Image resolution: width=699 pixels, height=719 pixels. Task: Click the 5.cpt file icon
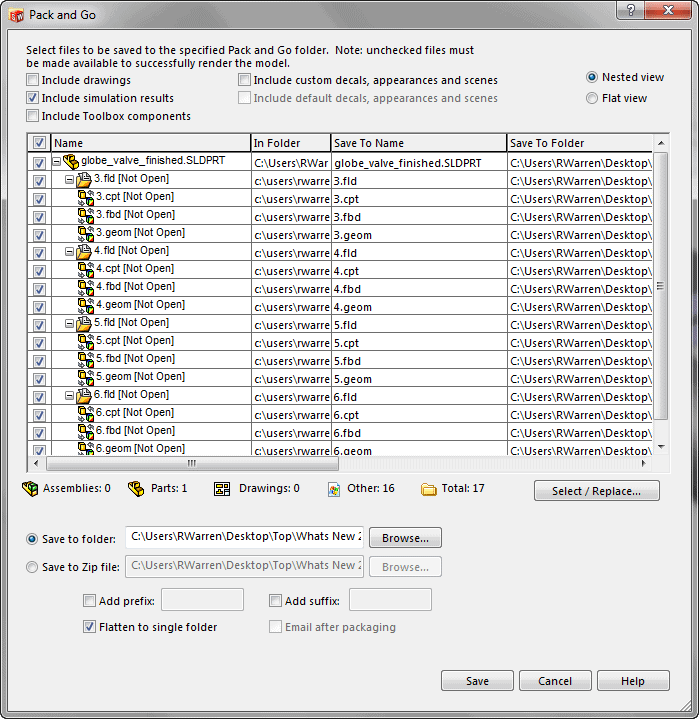tap(86, 341)
